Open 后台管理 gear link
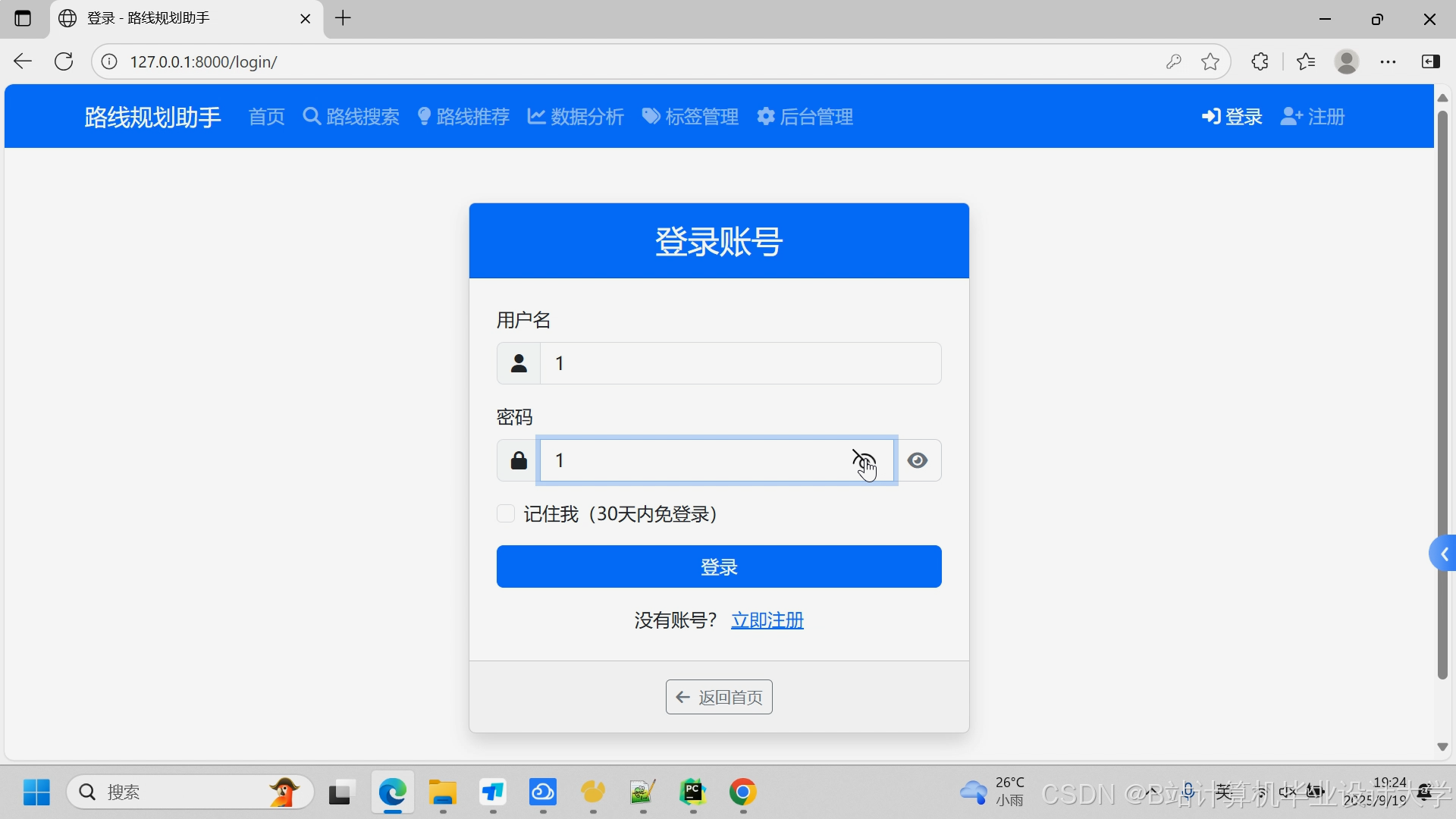The image size is (1456, 819). tap(805, 117)
